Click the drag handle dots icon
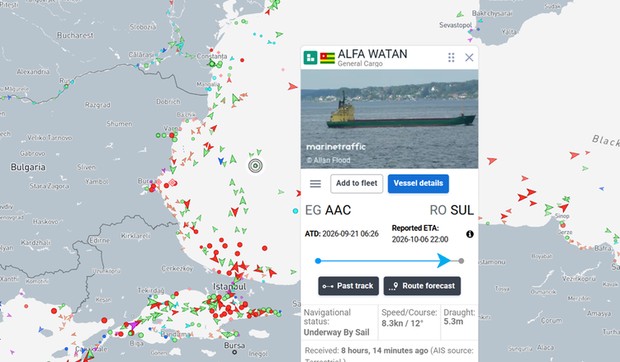 (451, 58)
